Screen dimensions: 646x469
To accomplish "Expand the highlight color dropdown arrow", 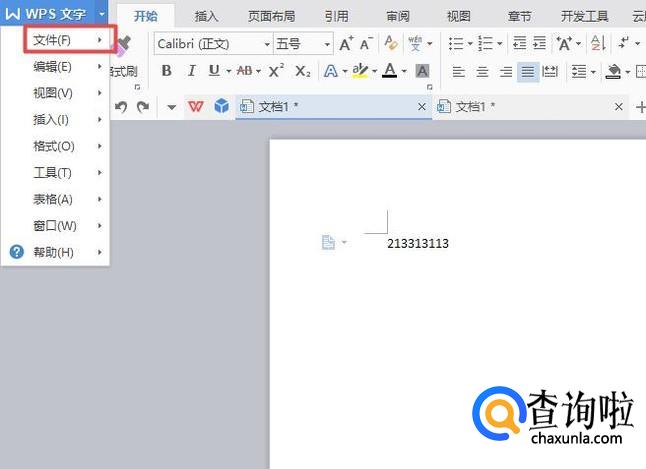I will [374, 71].
